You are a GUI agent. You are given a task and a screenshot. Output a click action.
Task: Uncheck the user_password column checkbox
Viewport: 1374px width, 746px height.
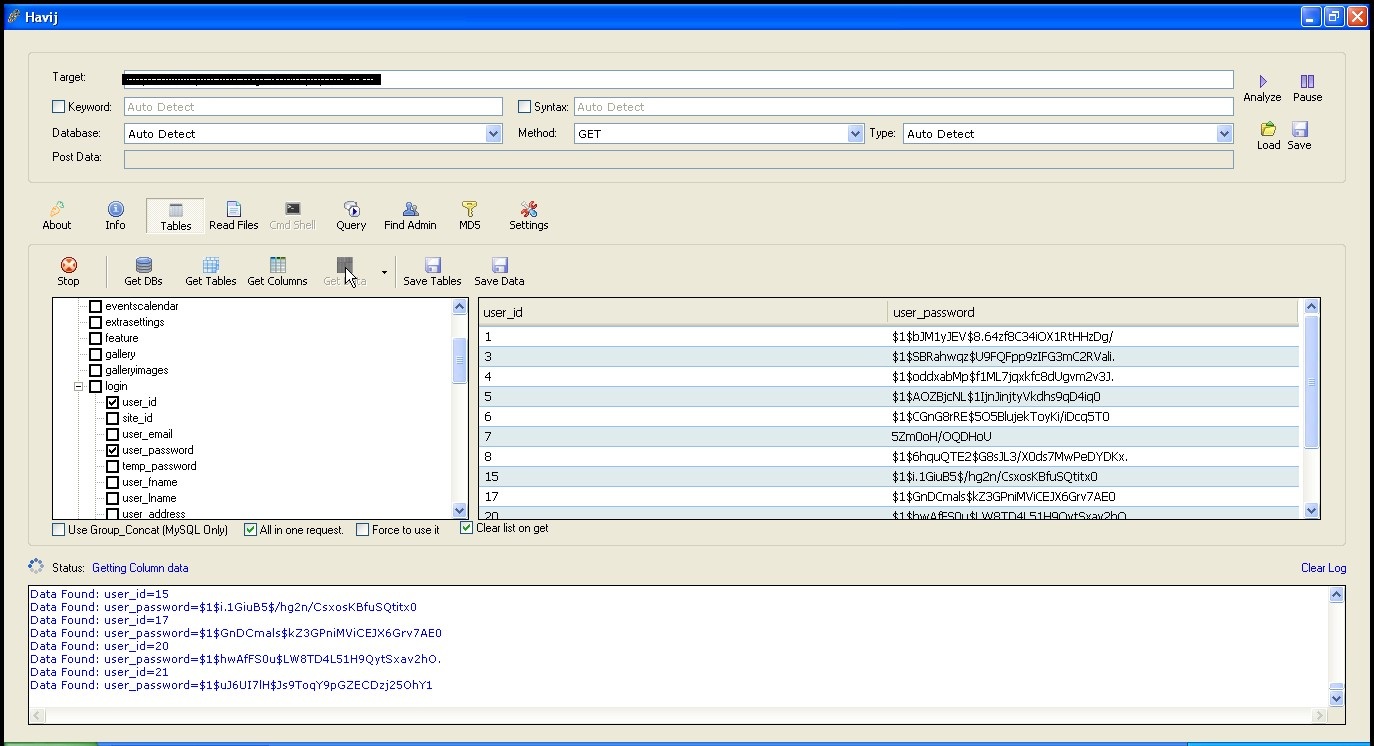click(x=112, y=450)
